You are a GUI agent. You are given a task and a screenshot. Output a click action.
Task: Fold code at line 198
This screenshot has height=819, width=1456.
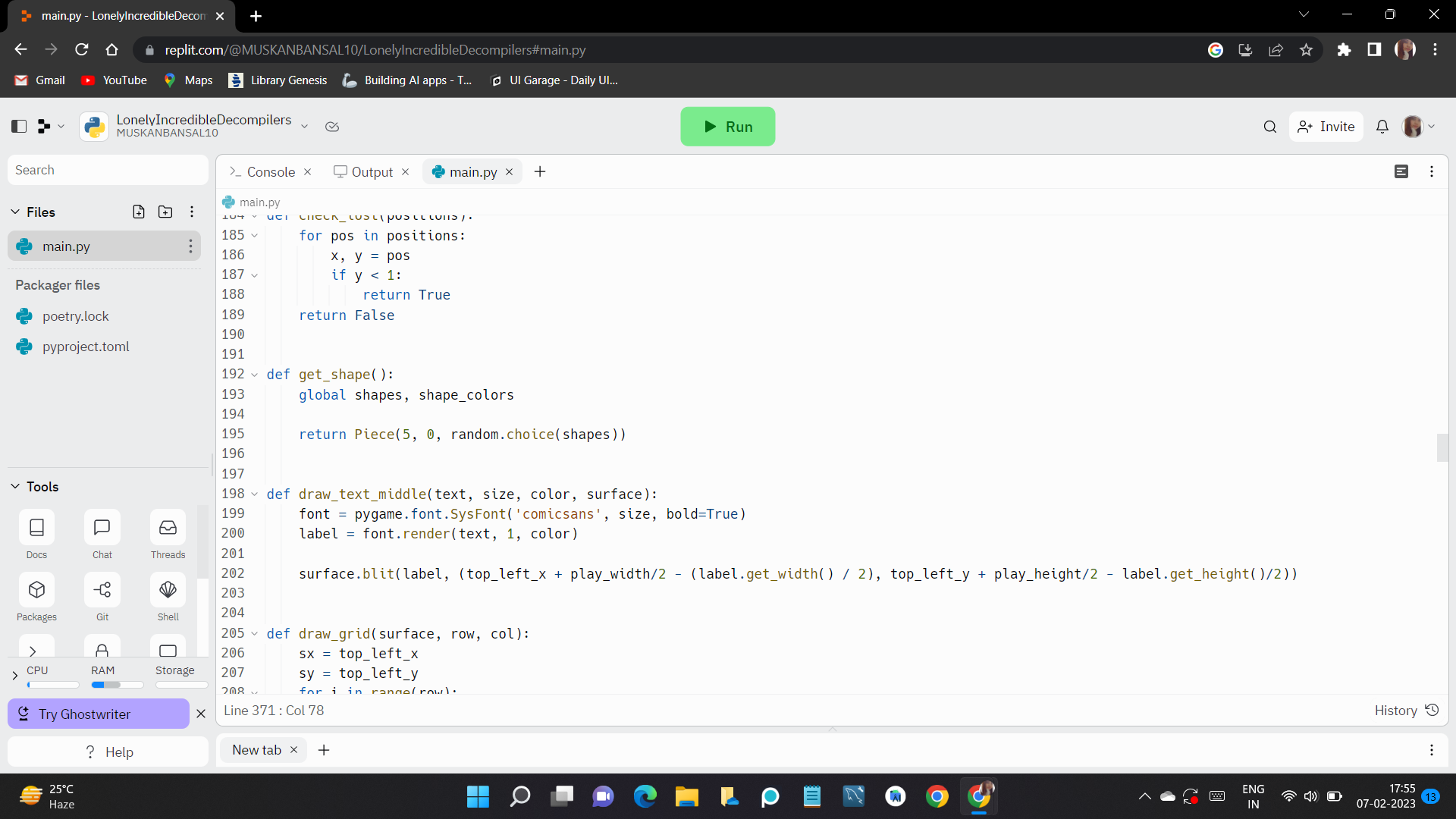[255, 494]
